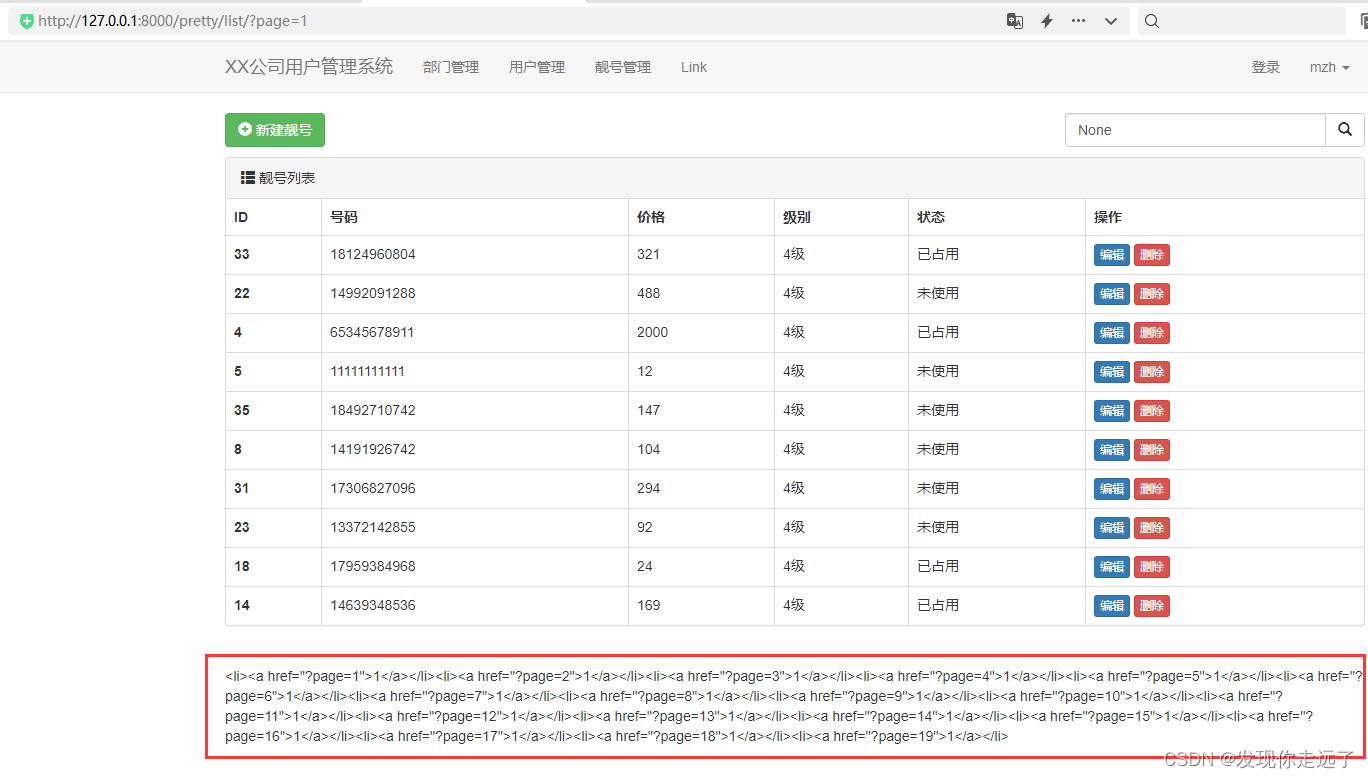Click the 价格 column header
Viewport: 1368px width, 778px height.
coord(651,217)
